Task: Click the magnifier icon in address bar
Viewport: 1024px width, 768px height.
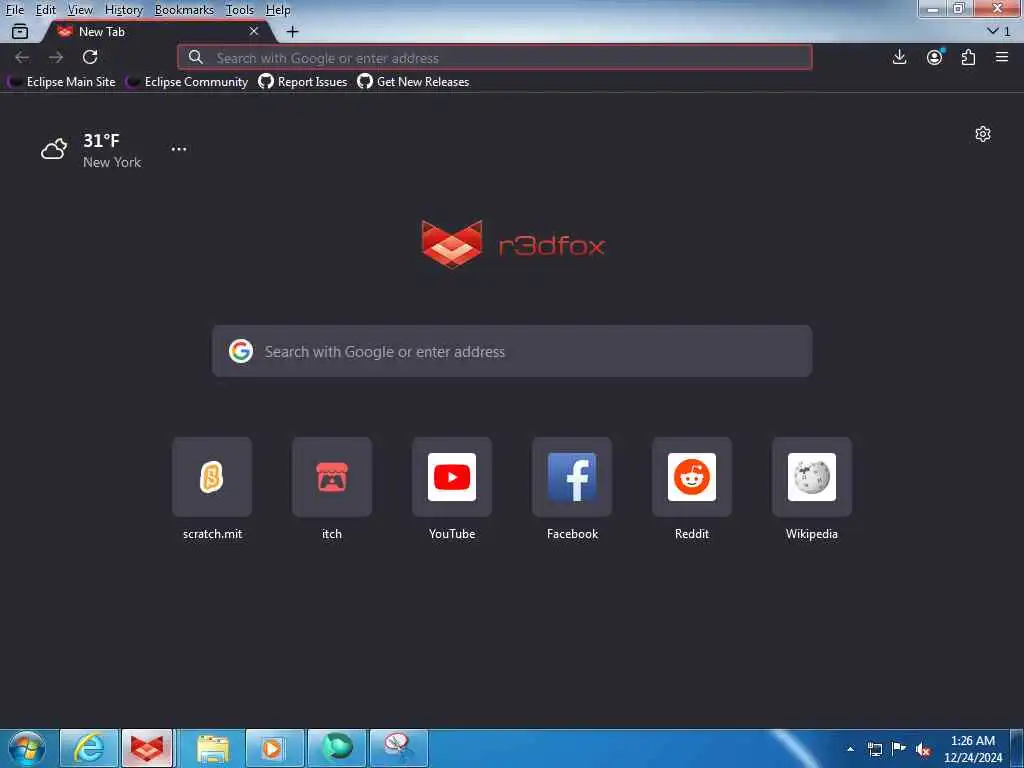Action: (195, 57)
